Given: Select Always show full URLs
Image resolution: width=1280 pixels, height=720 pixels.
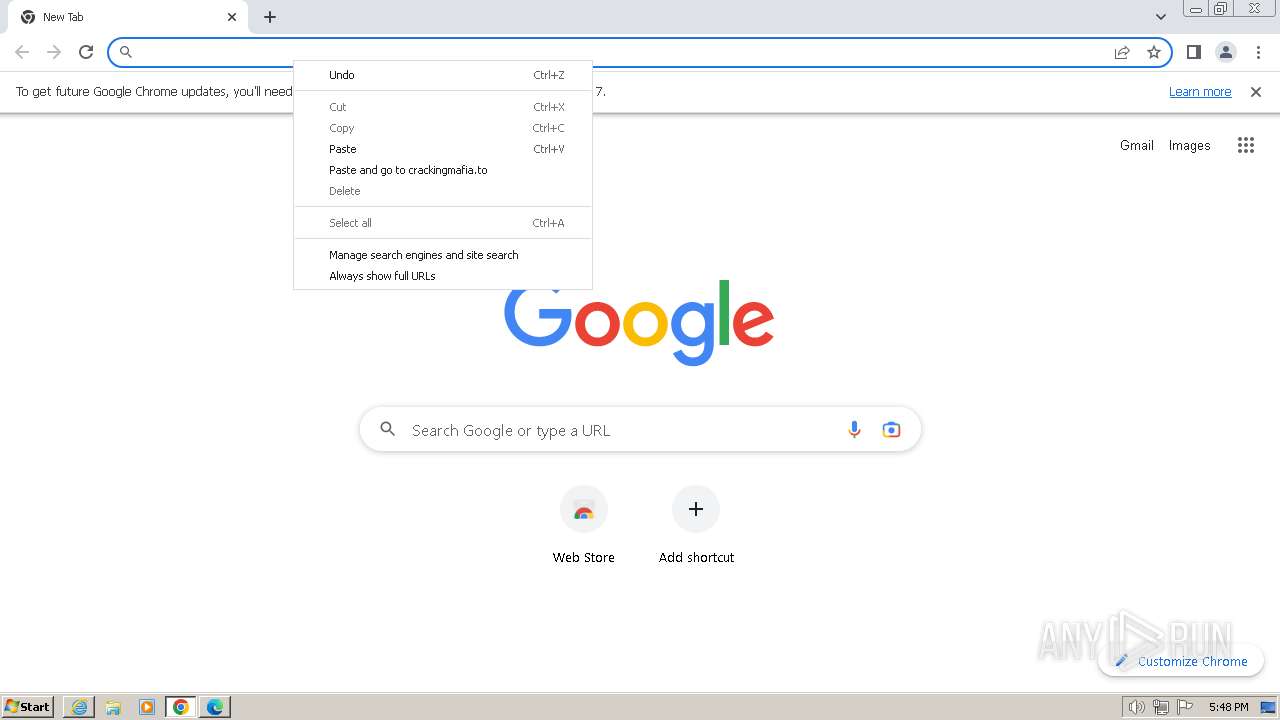Looking at the screenshot, I should point(443,276).
